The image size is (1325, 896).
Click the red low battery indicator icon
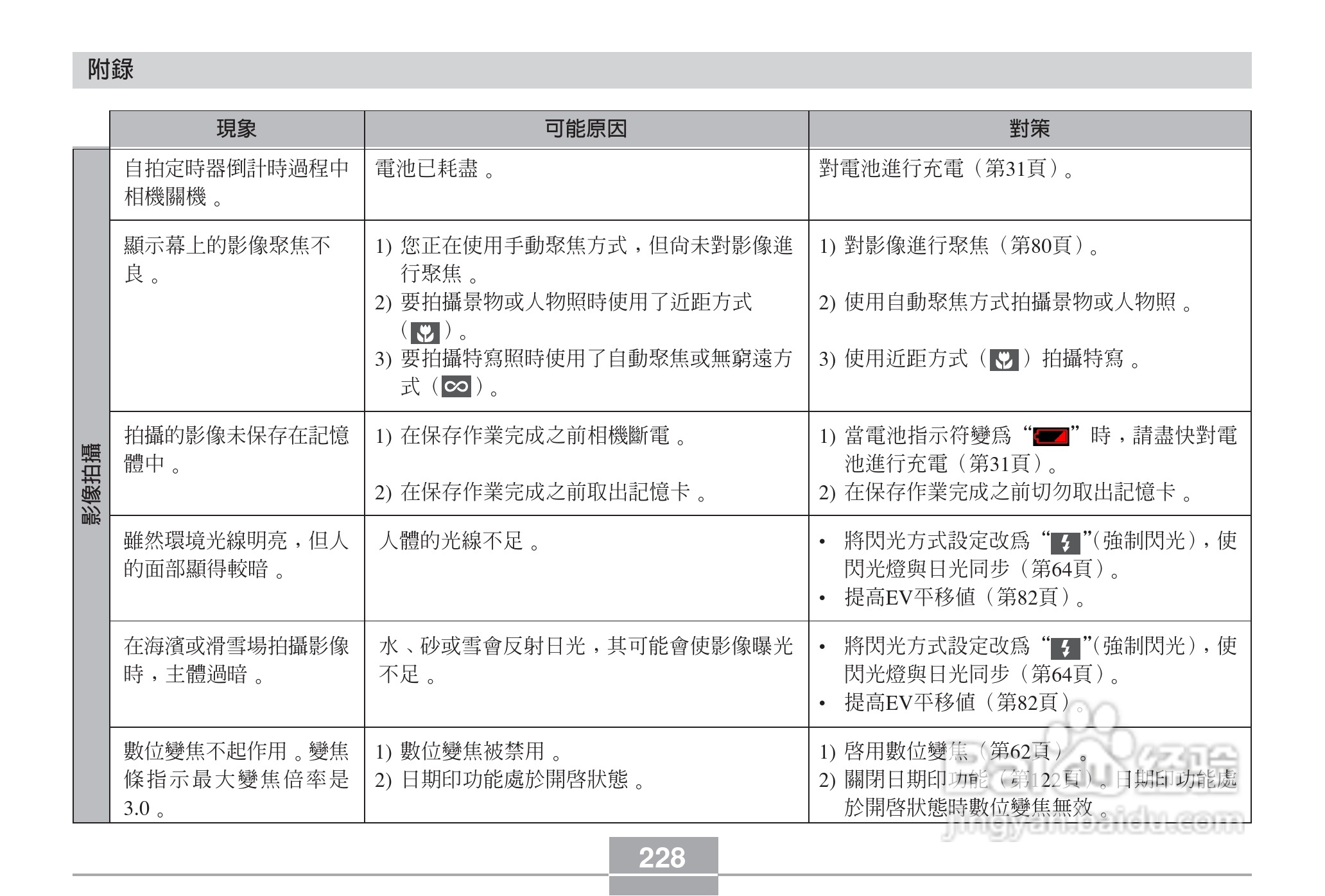point(1051,436)
